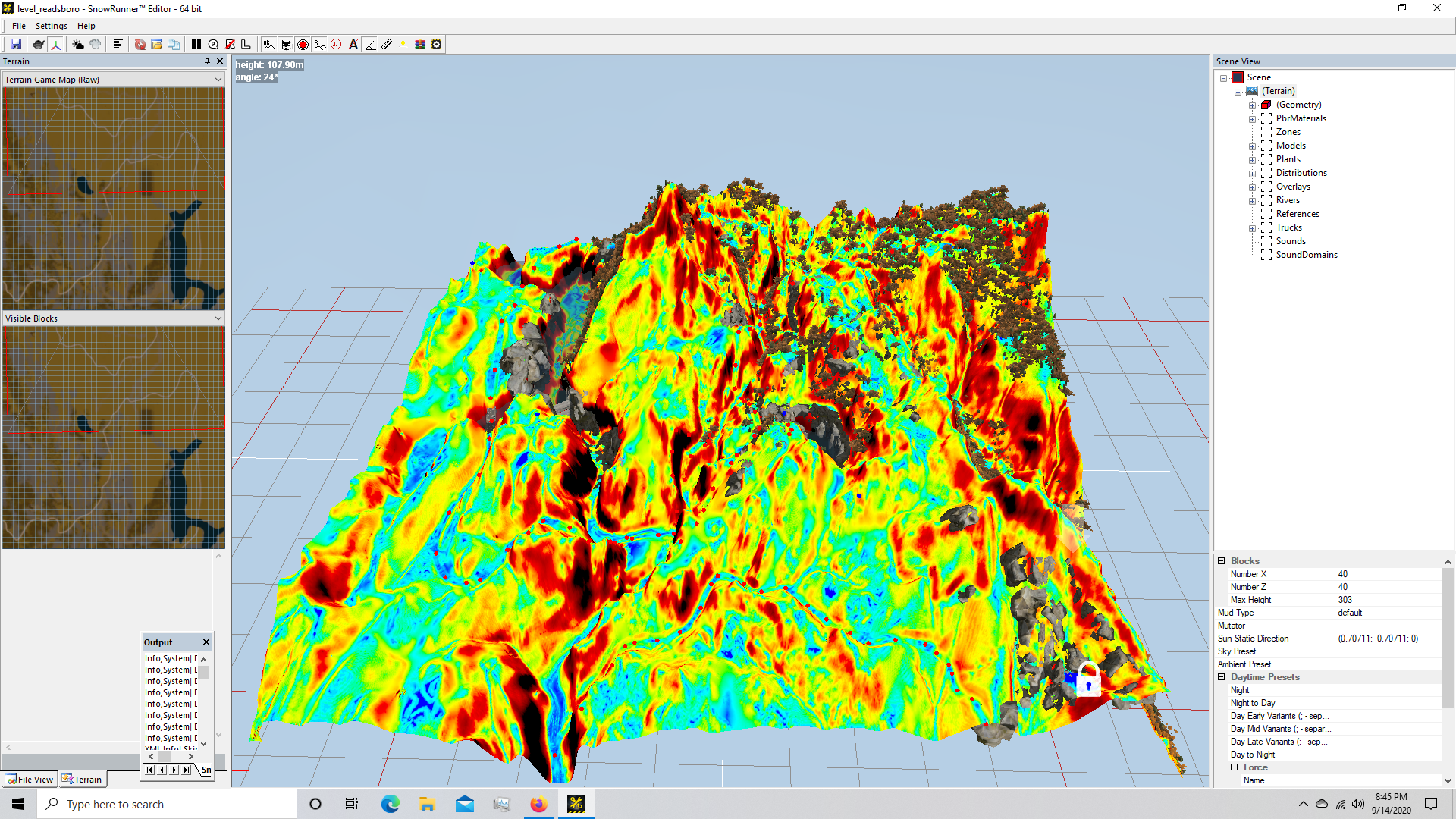Open the Terrain Game Map (Raw) dropdown
The image size is (1456, 819).
pos(114,80)
